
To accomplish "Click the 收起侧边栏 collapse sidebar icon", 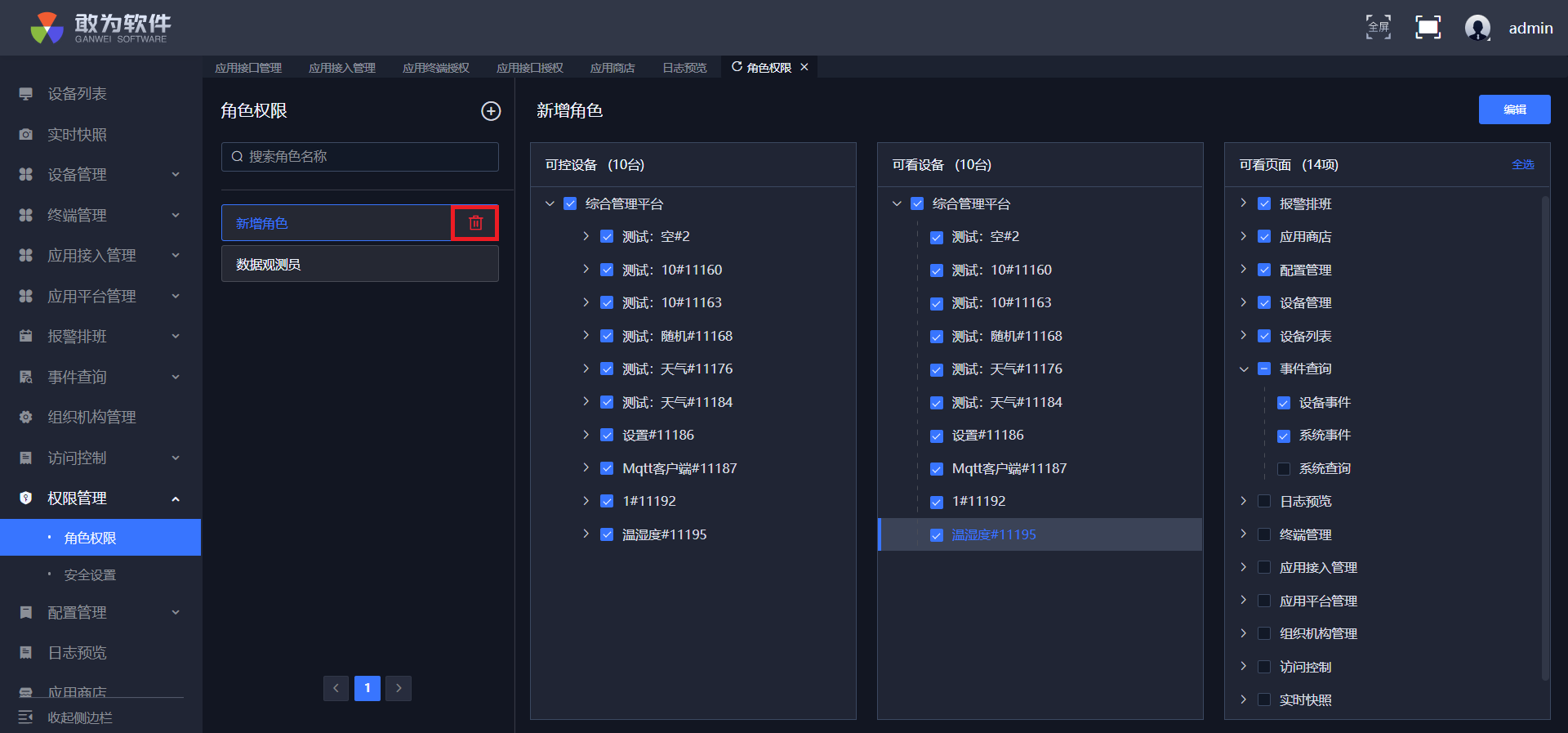I will click(25, 717).
